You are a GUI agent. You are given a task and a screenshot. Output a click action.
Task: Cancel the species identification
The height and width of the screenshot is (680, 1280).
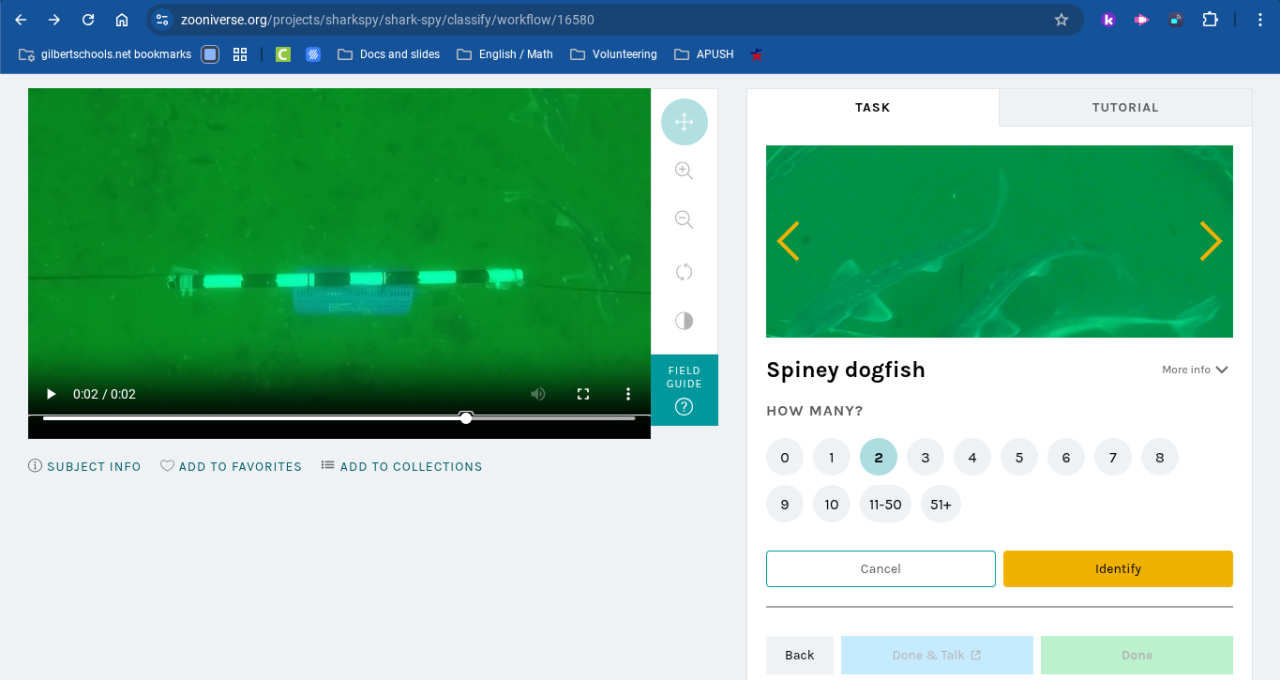(x=881, y=568)
